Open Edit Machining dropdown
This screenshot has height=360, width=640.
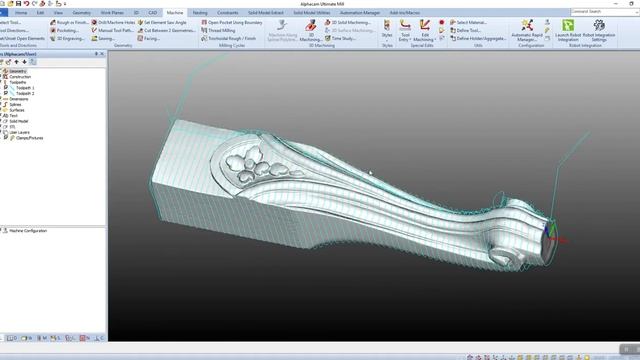coord(424,31)
